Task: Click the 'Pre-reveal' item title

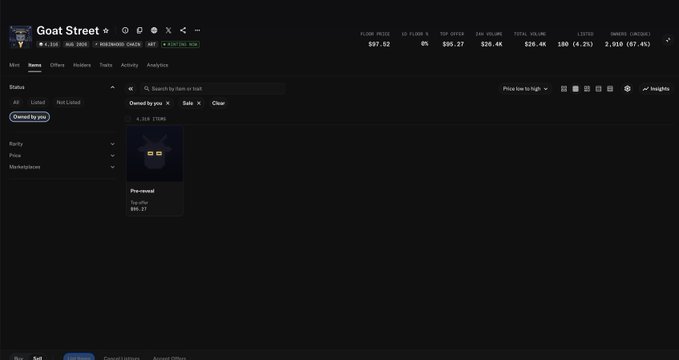Action: pos(142,191)
